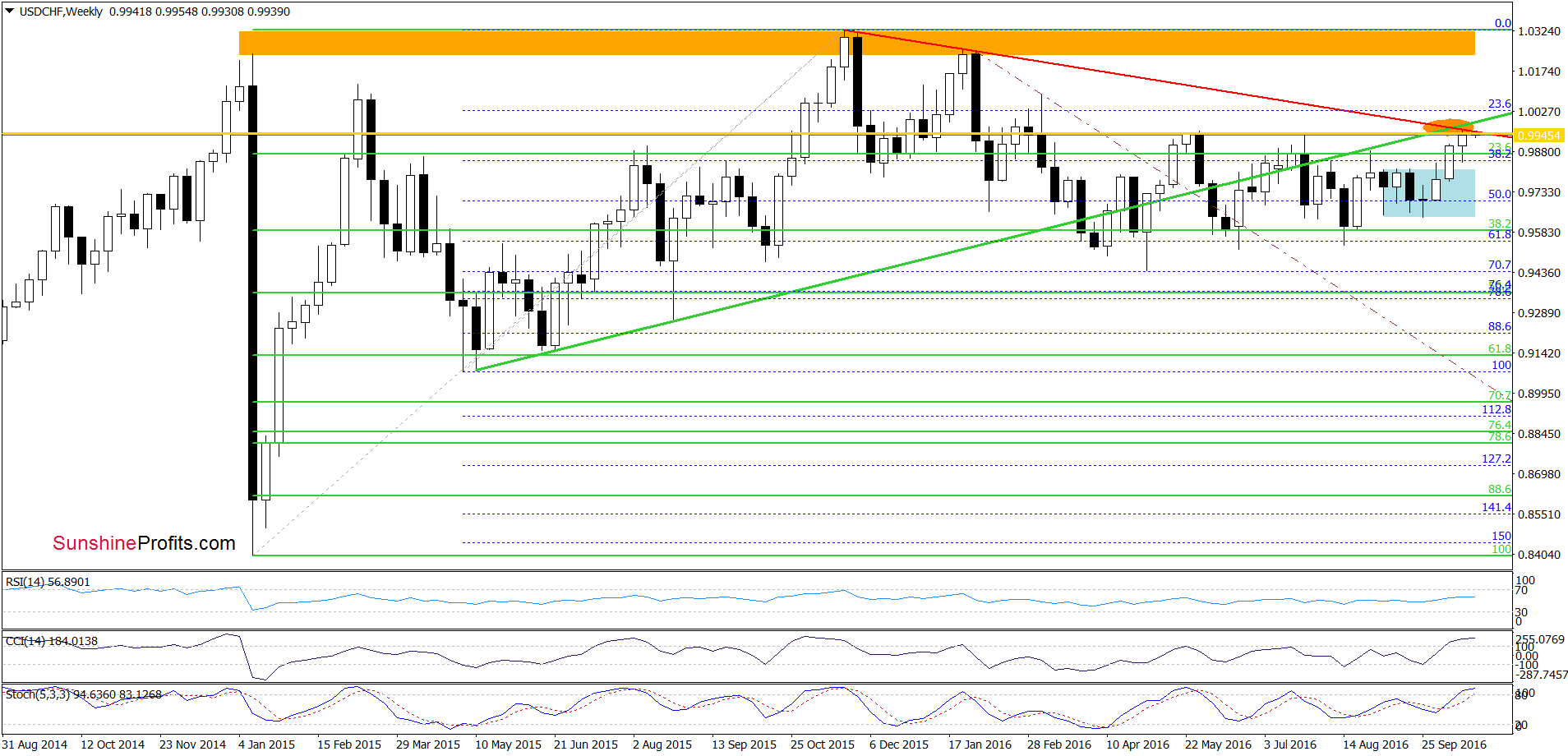Click the 141.4 Fibonacci extension label
The height and width of the screenshot is (756, 1568).
coord(1497,507)
